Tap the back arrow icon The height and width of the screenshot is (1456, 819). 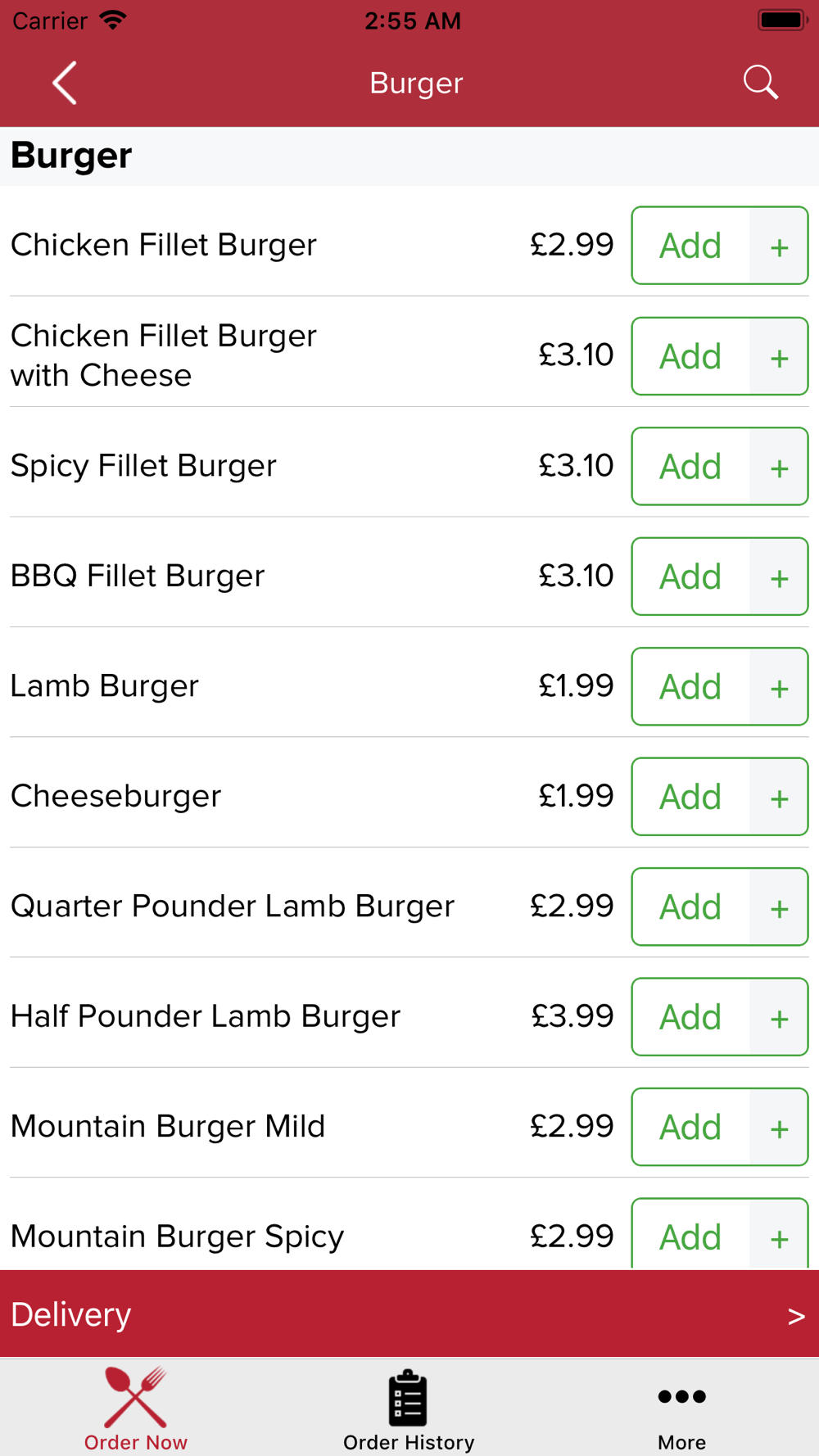(x=65, y=83)
